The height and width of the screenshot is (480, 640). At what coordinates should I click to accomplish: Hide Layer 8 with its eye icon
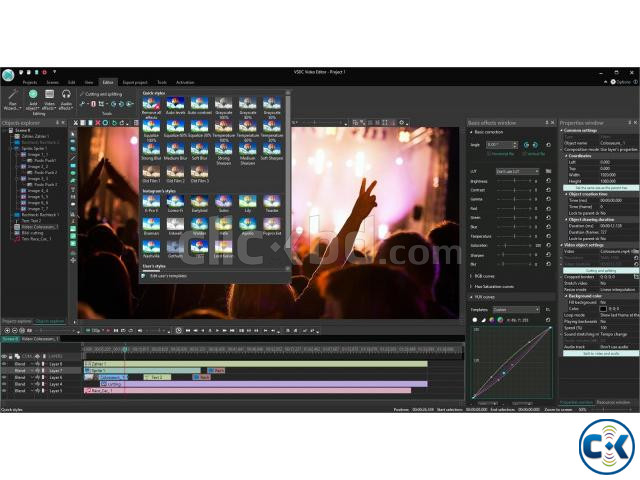(4, 364)
